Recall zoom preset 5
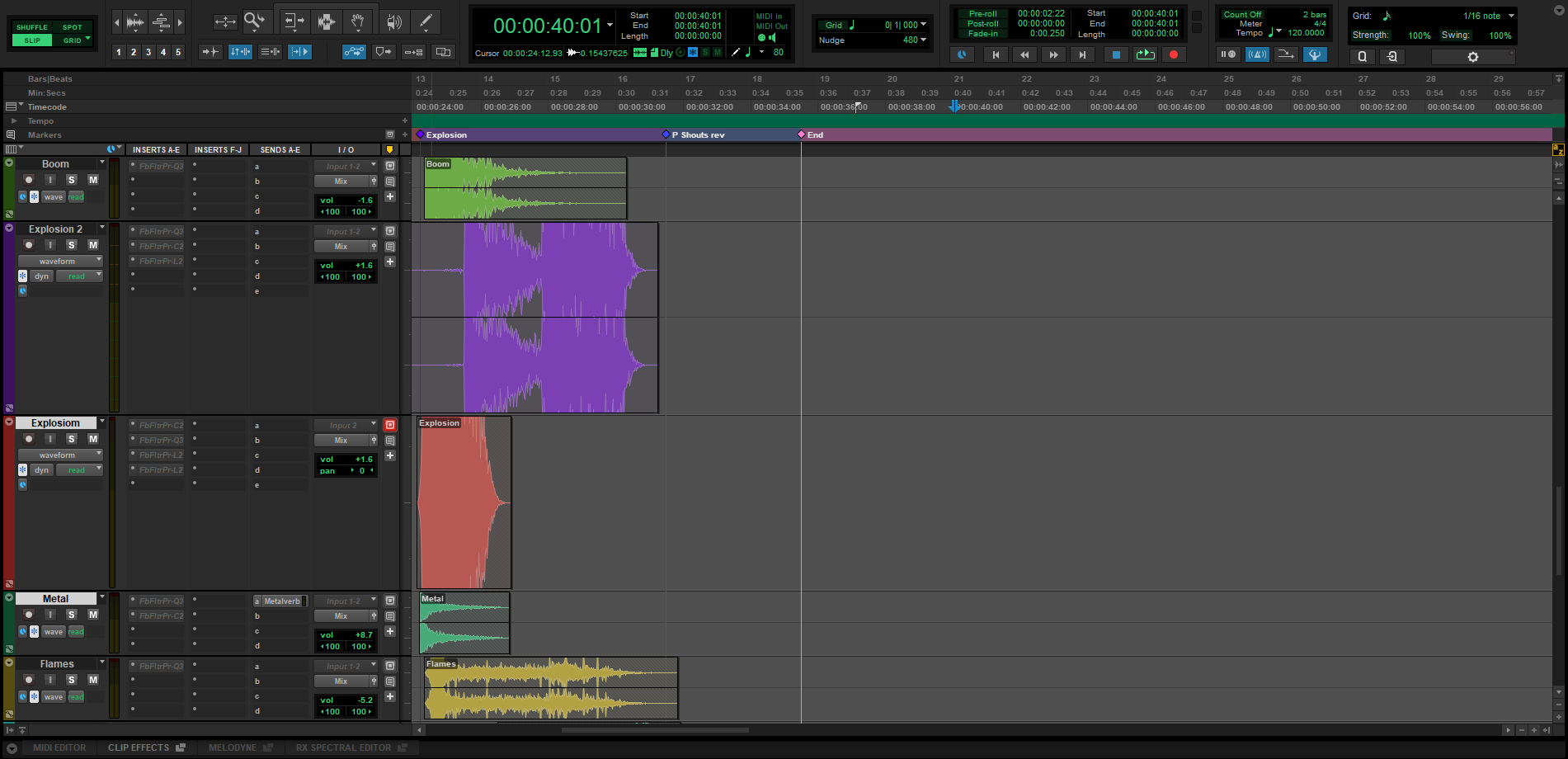 click(178, 52)
